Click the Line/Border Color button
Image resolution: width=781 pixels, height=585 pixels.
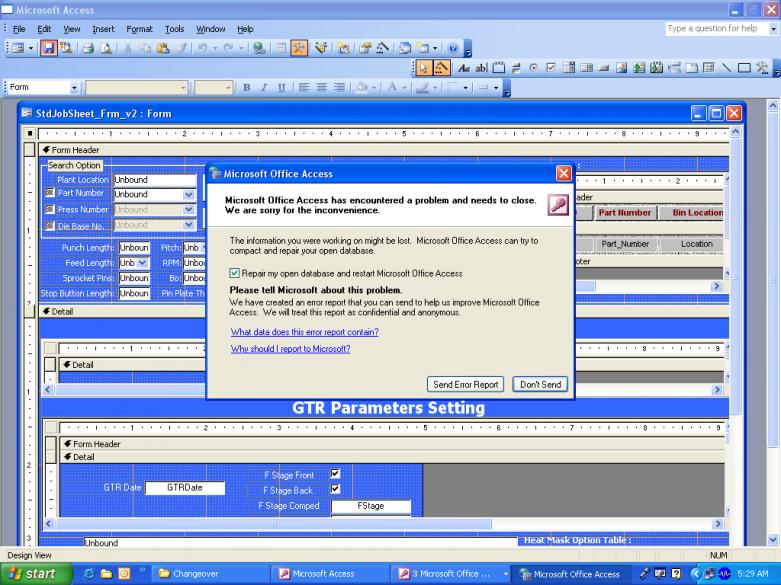pyautogui.click(x=422, y=88)
